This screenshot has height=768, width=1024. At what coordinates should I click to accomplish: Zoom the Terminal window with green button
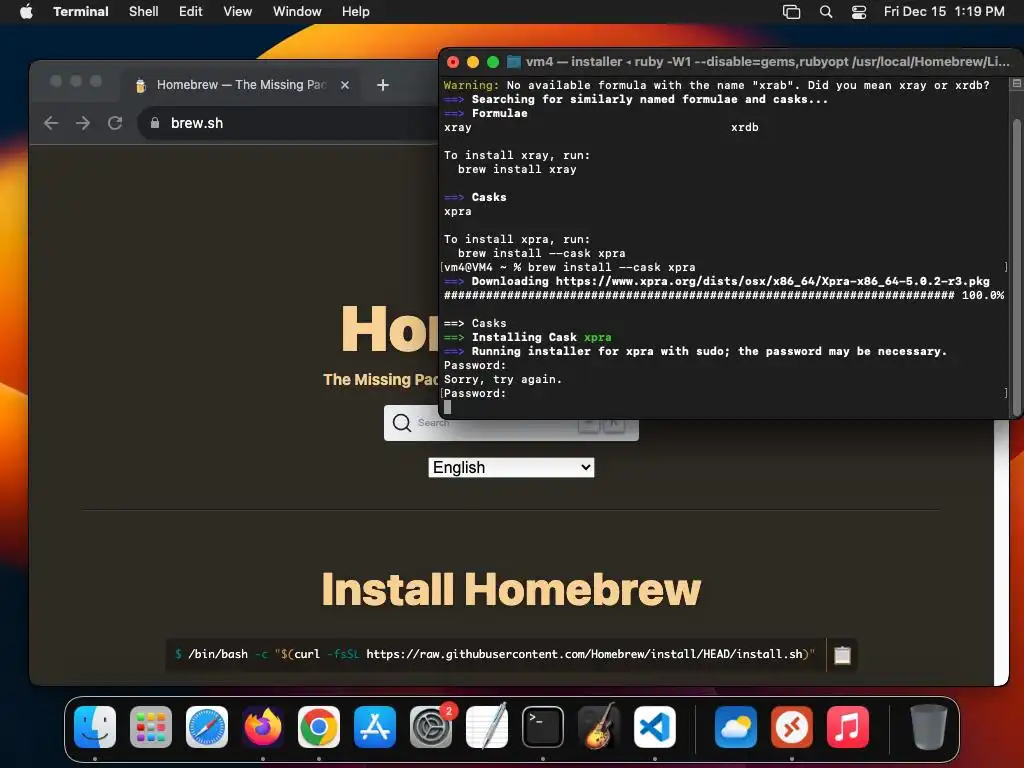[x=493, y=62]
